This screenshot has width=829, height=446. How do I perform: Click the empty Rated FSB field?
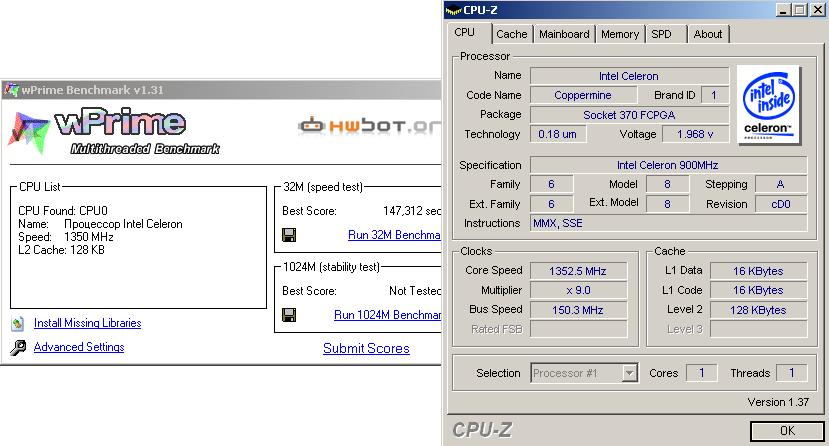click(x=578, y=329)
